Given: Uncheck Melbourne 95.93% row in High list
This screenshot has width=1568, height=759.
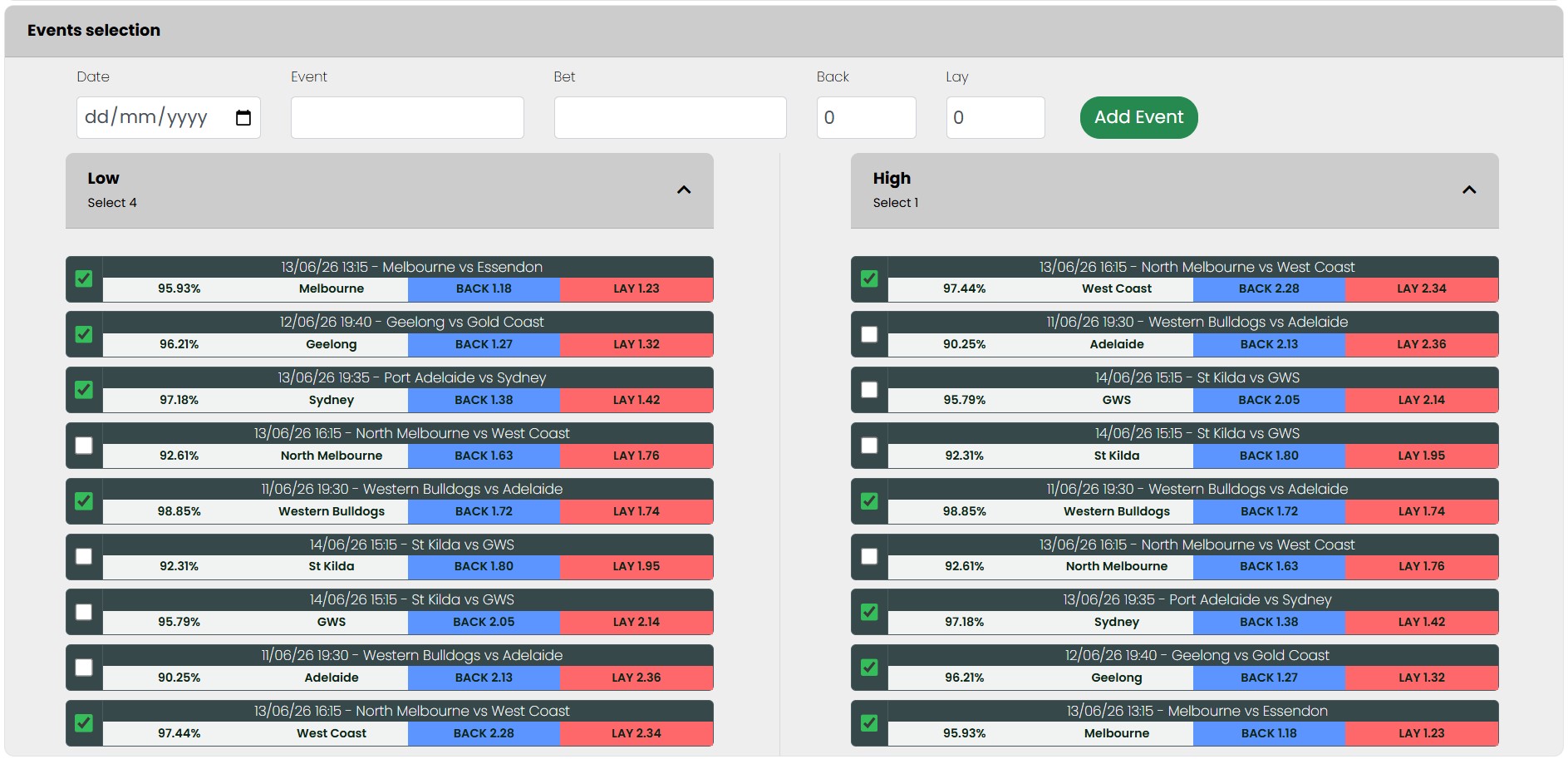Looking at the screenshot, I should [869, 722].
